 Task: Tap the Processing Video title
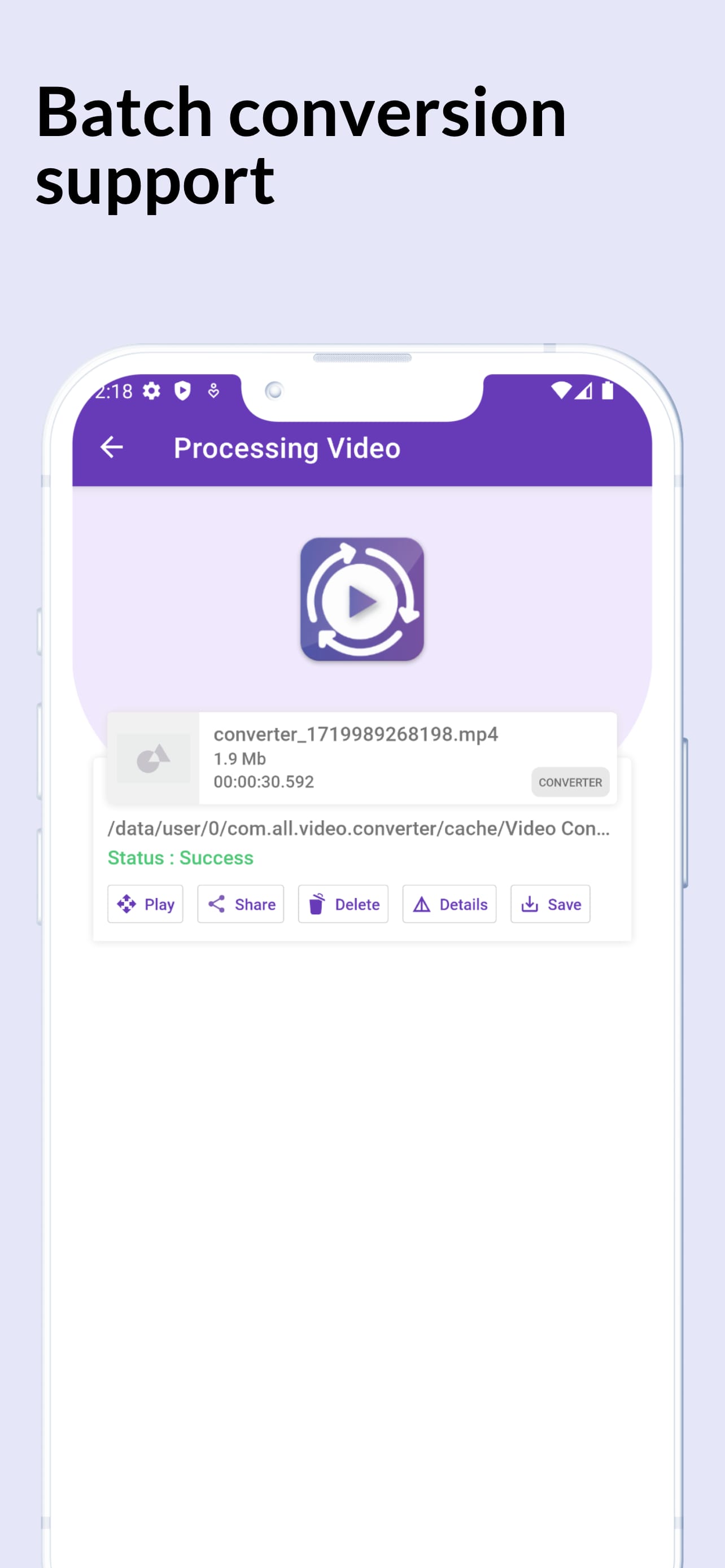pos(287,448)
